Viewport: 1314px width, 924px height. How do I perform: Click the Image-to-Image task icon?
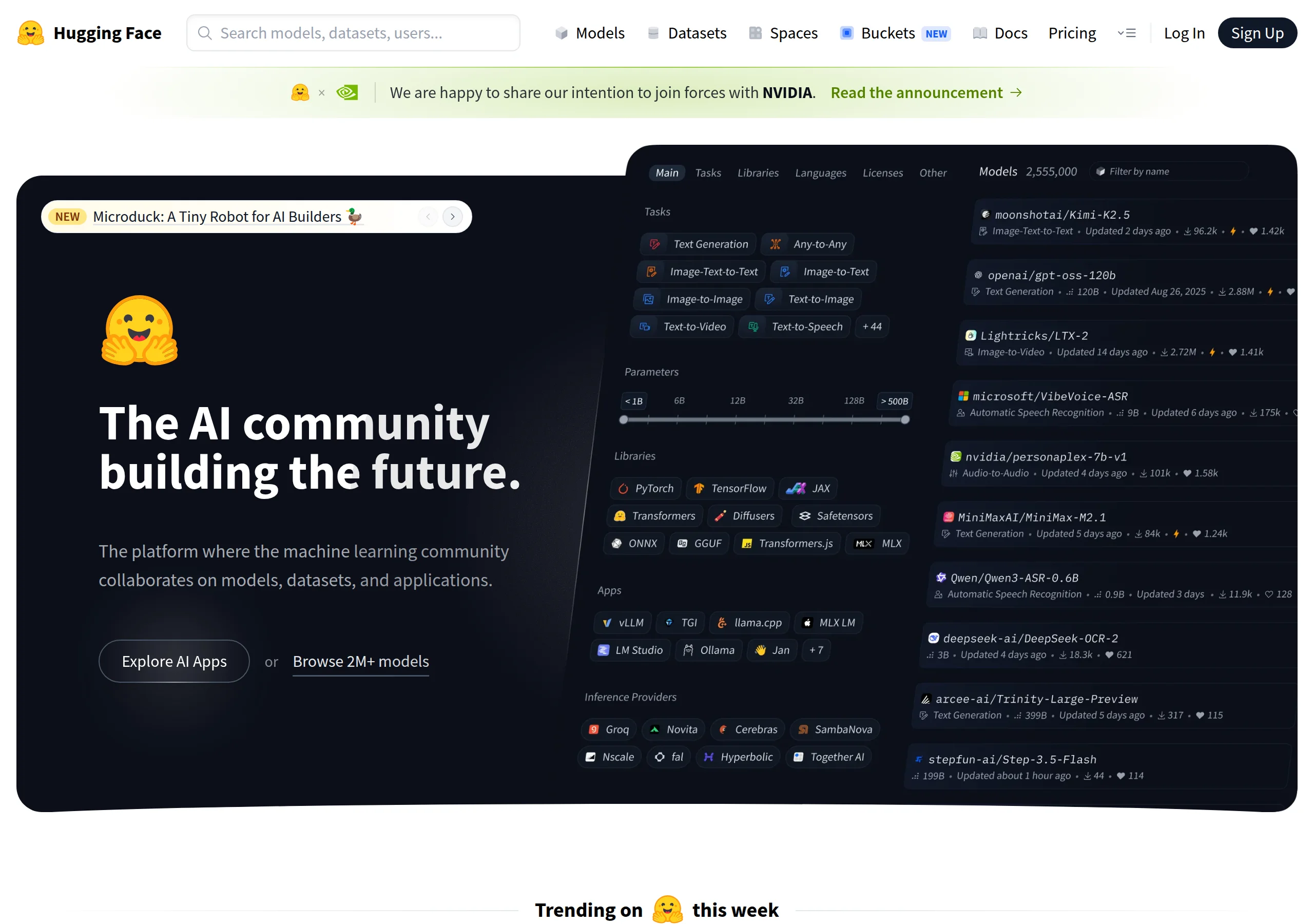click(x=648, y=299)
